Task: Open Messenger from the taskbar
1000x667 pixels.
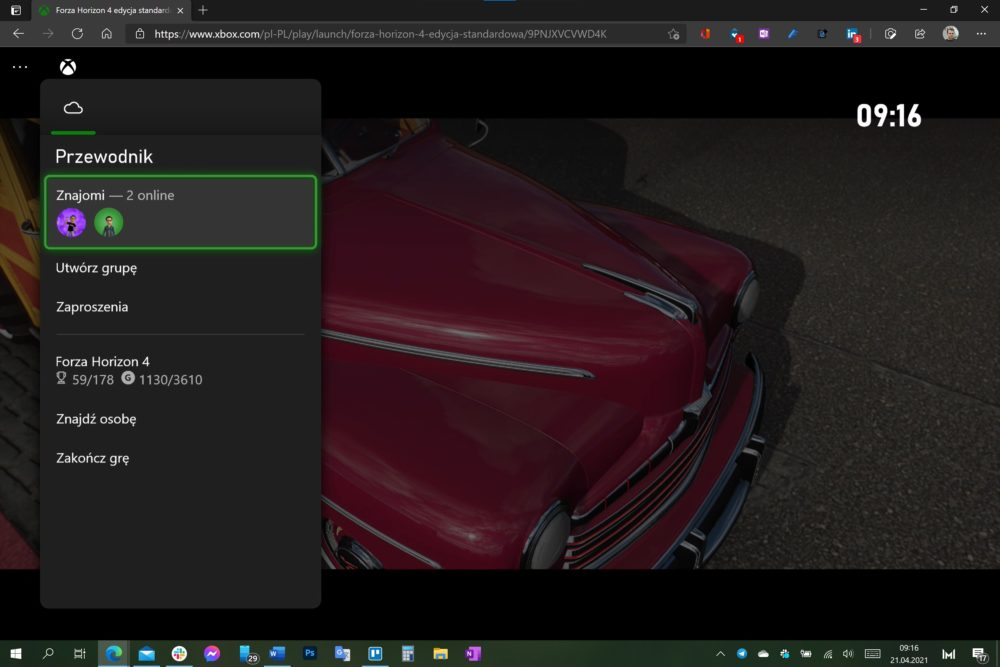Action: pyautogui.click(x=212, y=654)
